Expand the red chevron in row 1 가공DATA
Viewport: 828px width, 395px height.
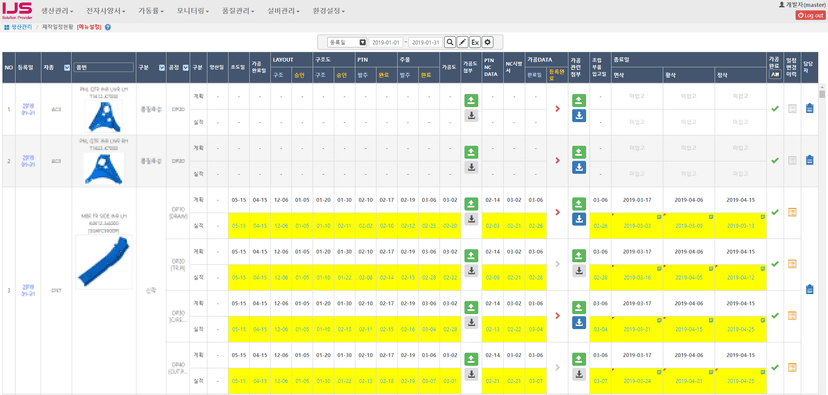tap(558, 108)
